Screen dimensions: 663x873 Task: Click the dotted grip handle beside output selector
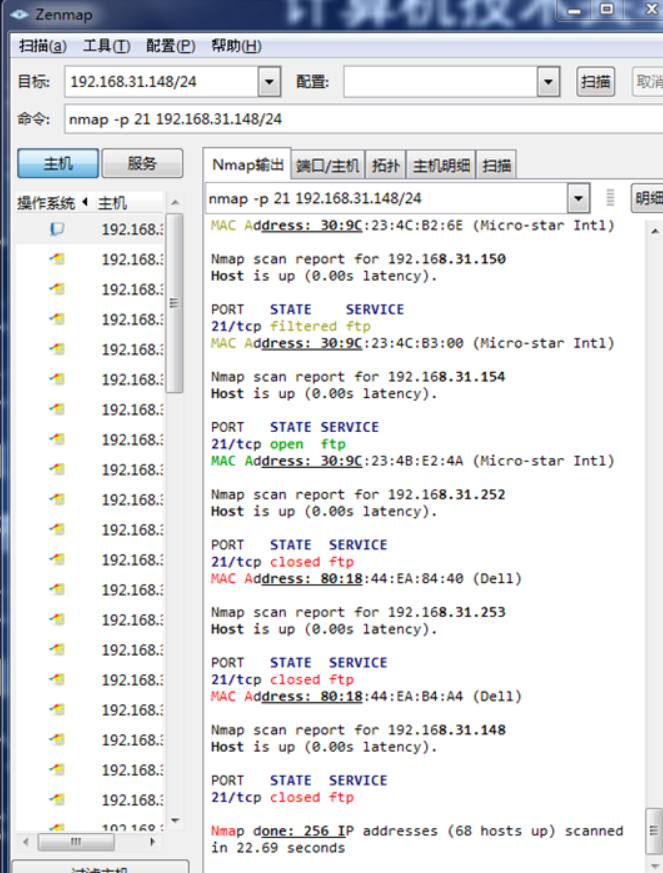[x=610, y=198]
